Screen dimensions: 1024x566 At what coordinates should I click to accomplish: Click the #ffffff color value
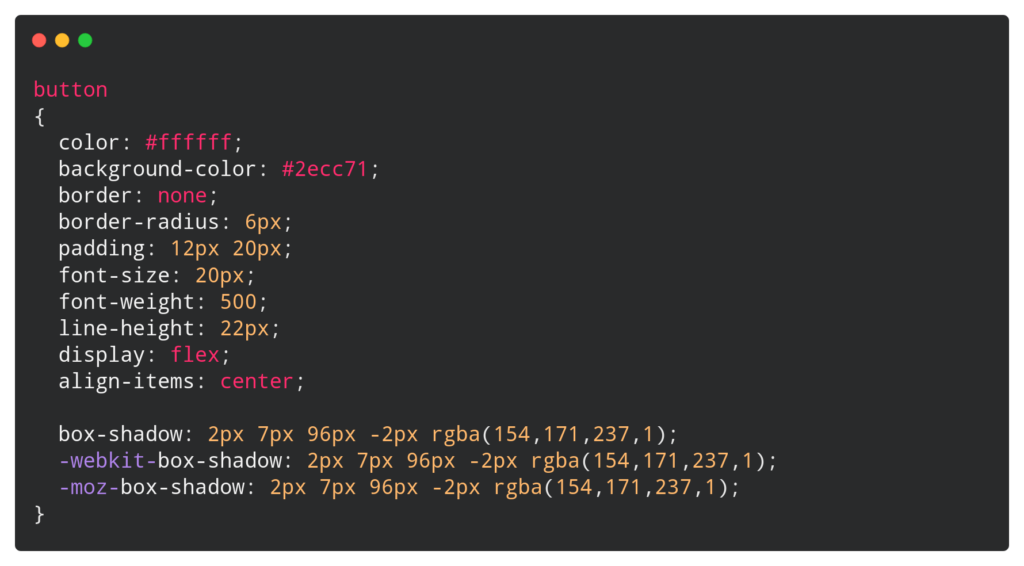188,143
